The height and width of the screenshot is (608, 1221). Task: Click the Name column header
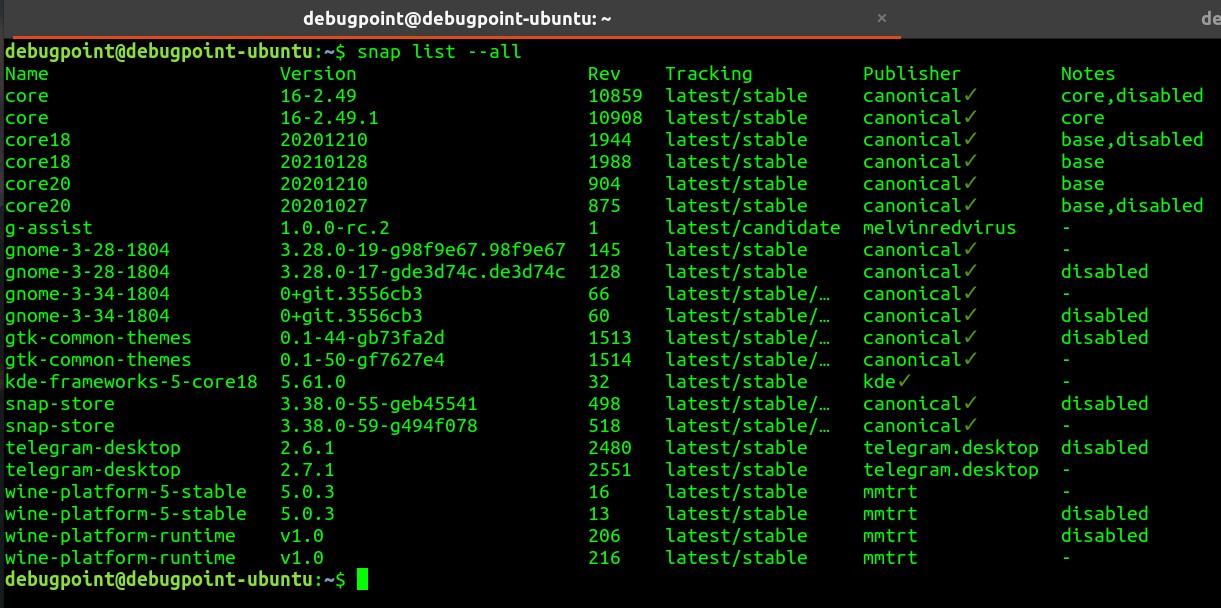(x=27, y=73)
